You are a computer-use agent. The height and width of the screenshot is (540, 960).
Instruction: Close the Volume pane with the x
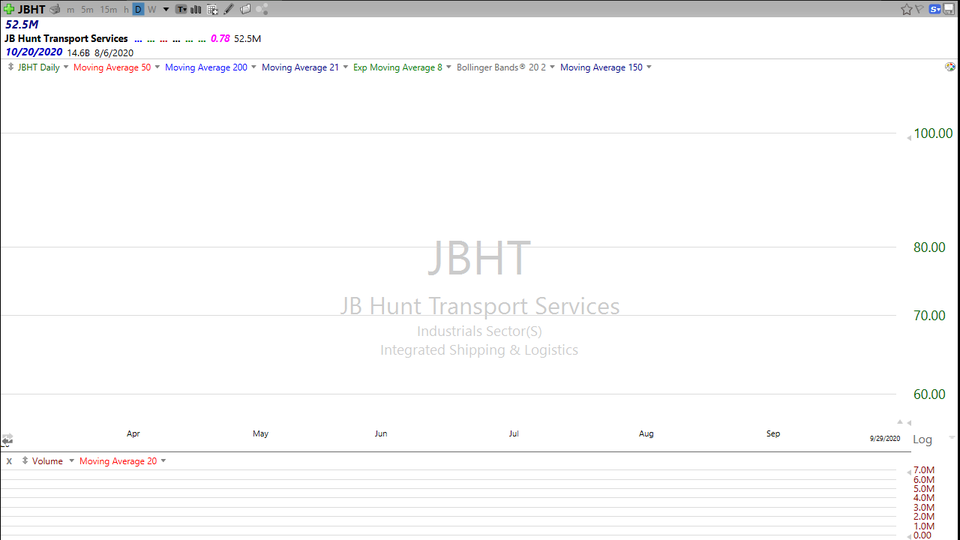tap(9, 461)
